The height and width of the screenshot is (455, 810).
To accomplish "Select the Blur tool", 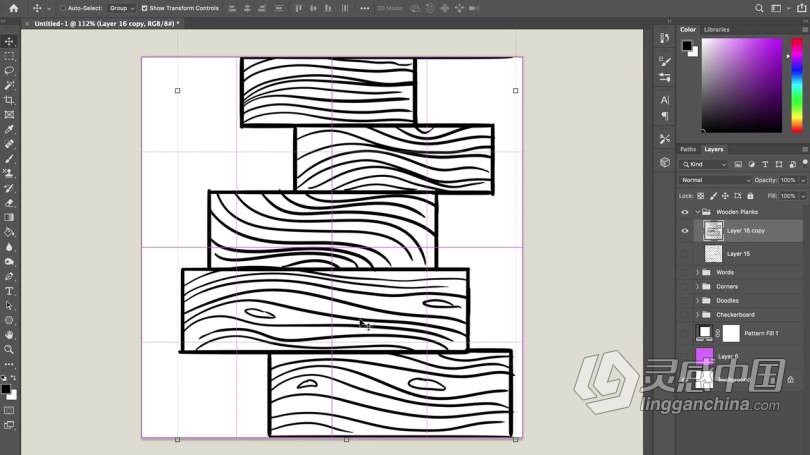I will tap(9, 247).
